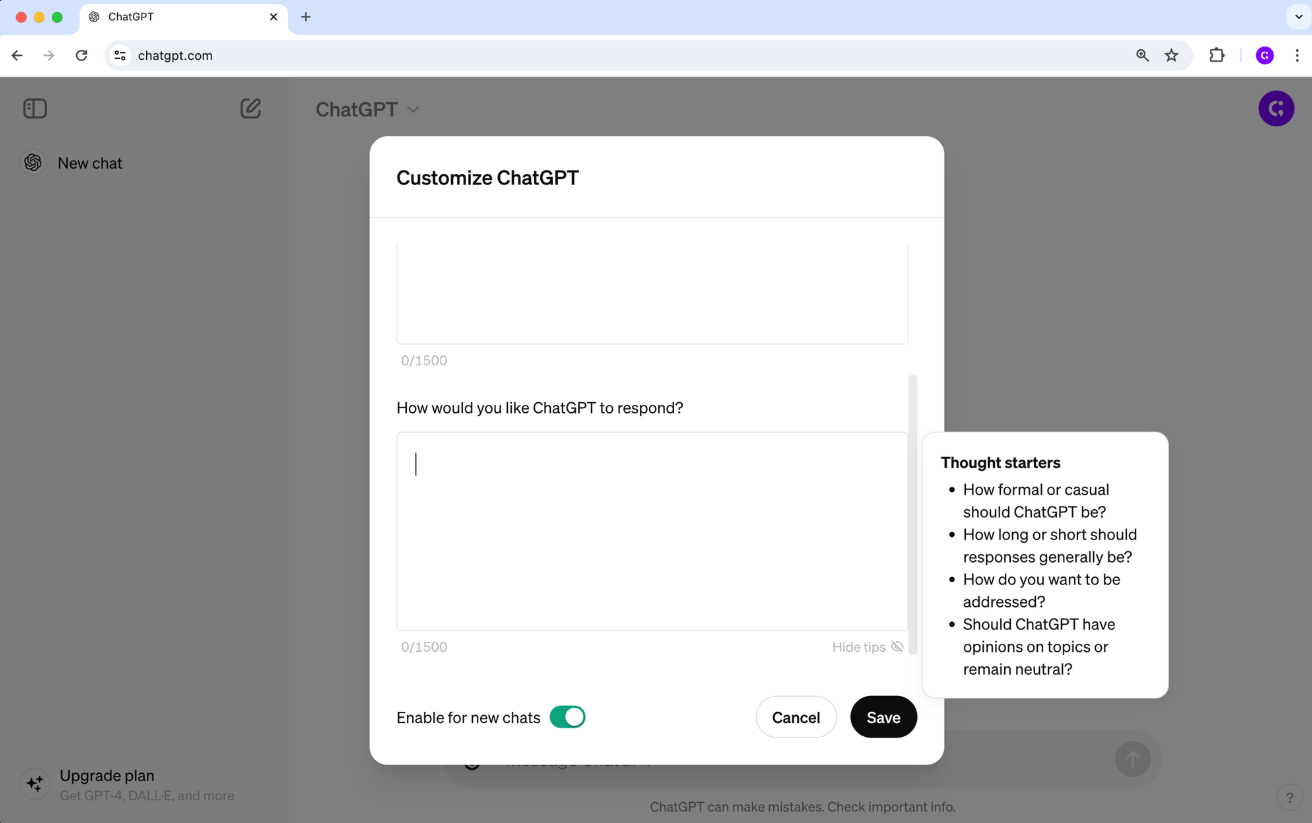This screenshot has width=1312, height=823.
Task: Click the upper 0/1500 character counter
Action: point(424,361)
